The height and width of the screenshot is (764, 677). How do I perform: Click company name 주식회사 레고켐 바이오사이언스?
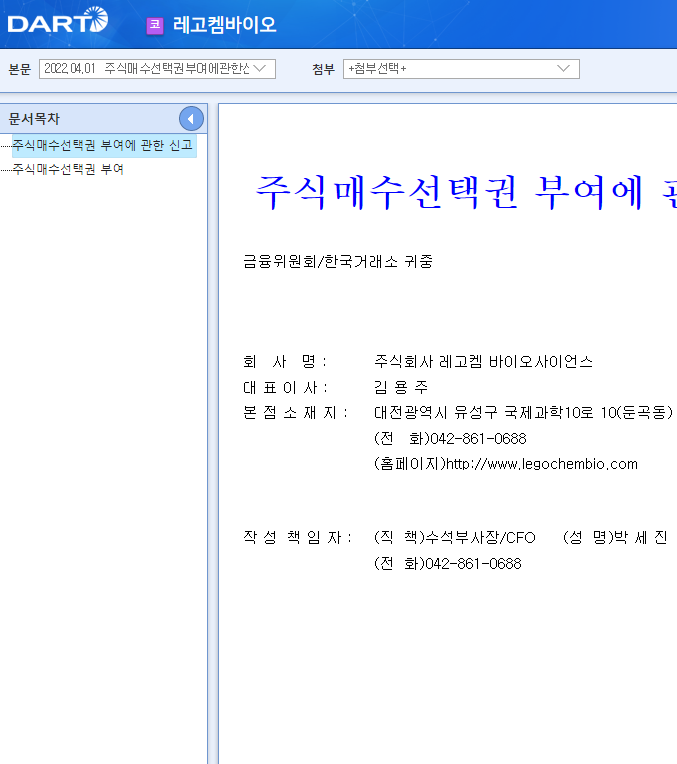(483, 362)
